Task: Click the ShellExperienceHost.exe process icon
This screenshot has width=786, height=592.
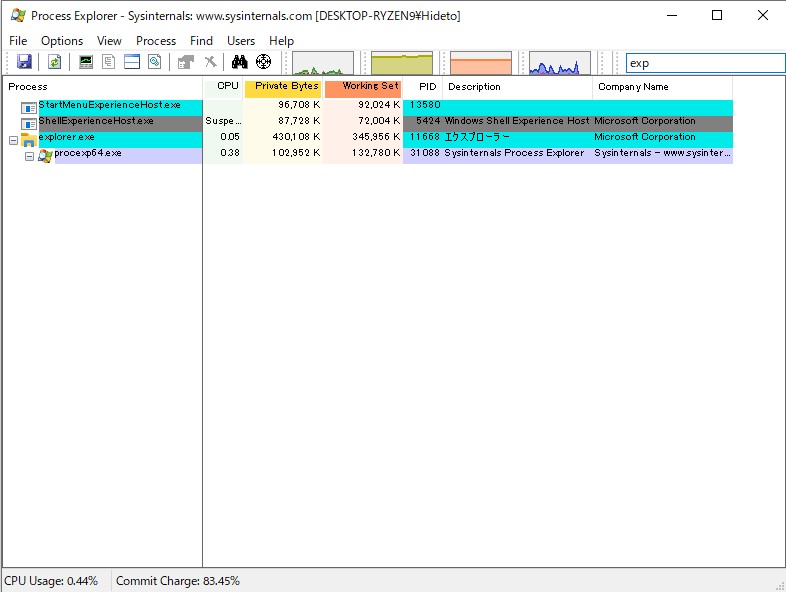Action: [29, 123]
